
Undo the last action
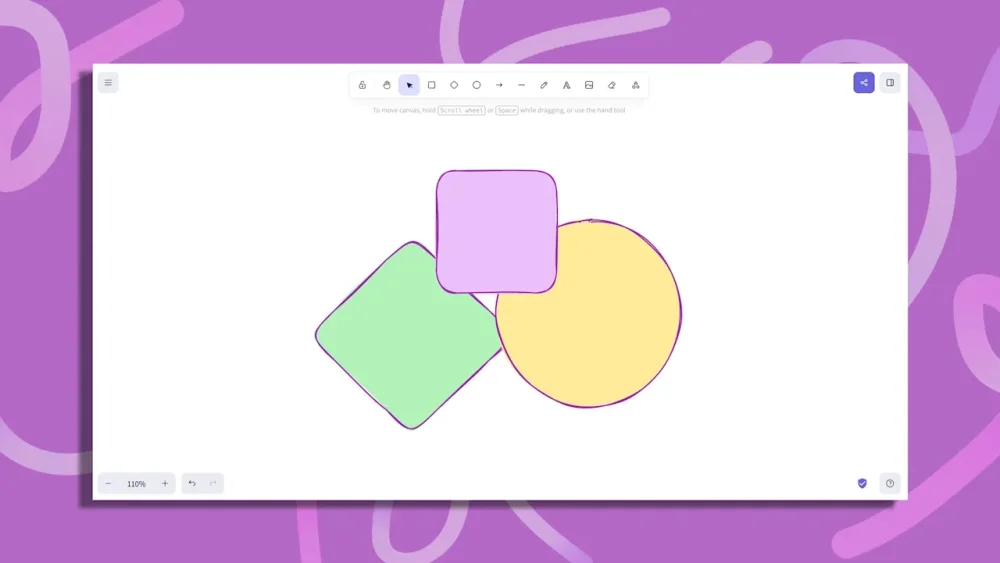click(192, 484)
